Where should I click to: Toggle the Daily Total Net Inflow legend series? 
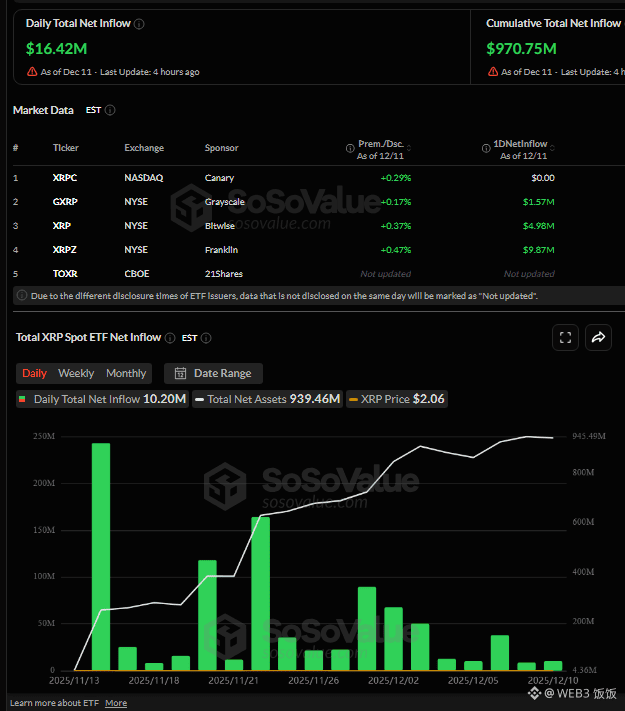tap(103, 399)
